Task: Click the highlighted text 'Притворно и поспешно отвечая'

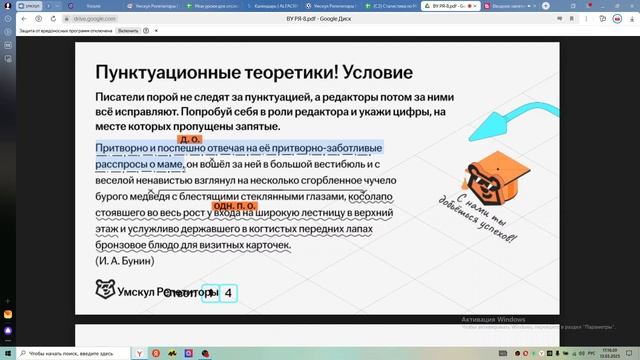Action: (170, 148)
